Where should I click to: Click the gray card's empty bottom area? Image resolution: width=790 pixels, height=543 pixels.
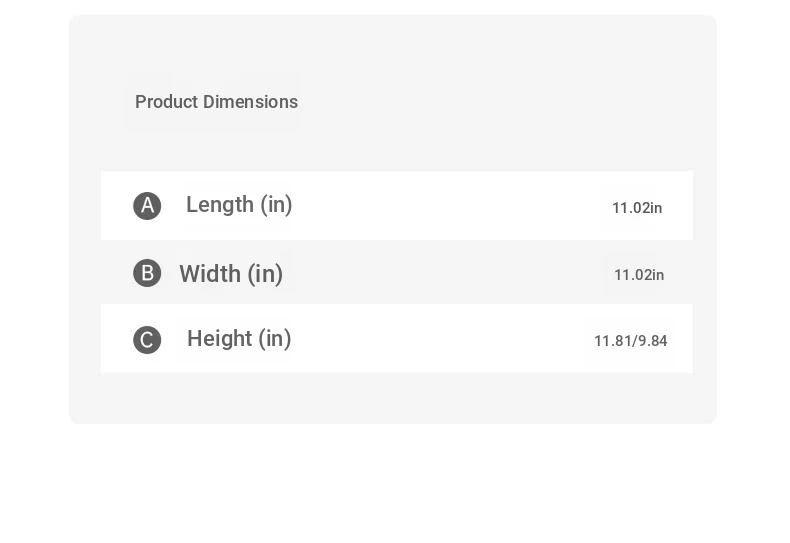point(393,398)
